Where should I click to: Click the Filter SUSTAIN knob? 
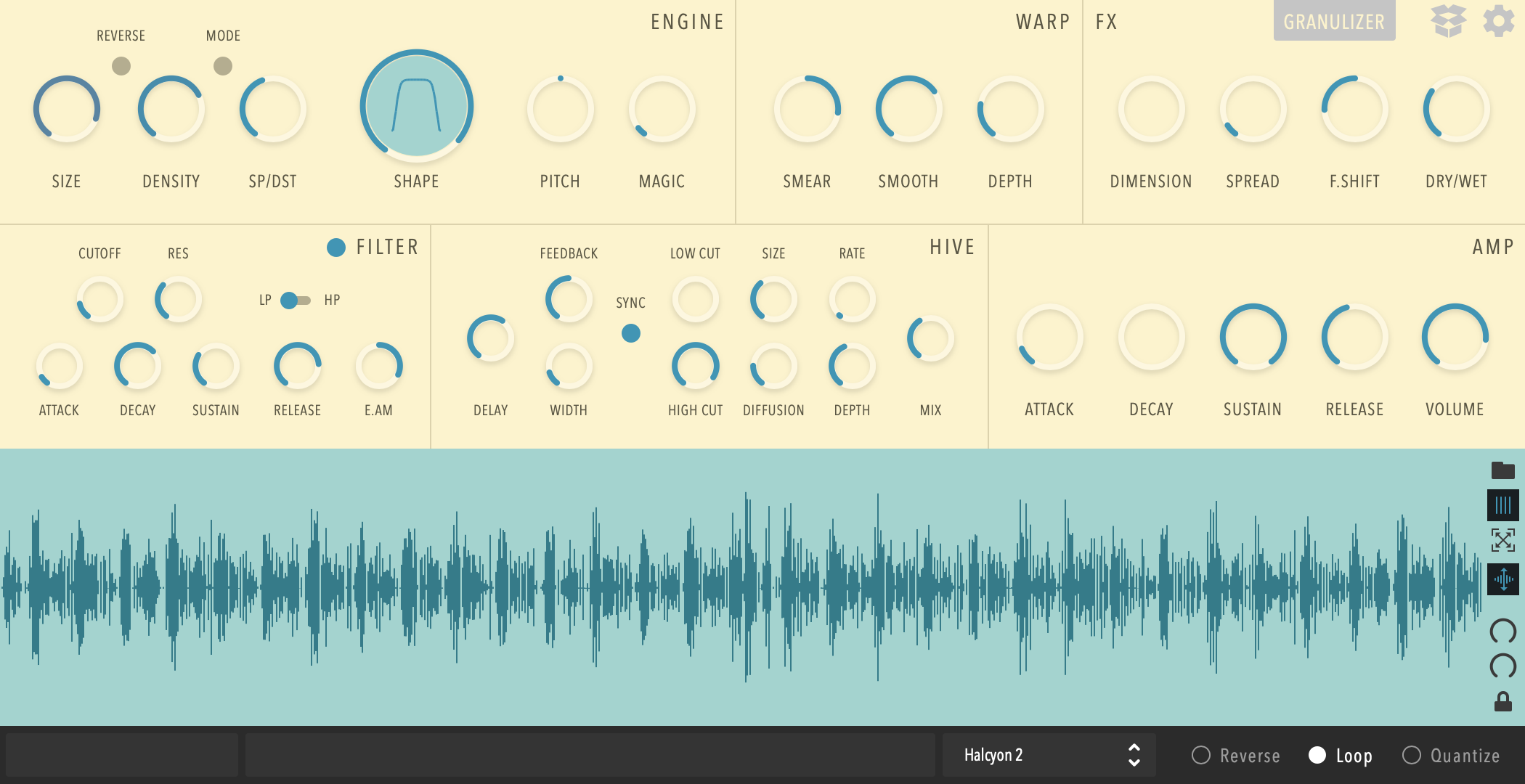click(x=216, y=366)
